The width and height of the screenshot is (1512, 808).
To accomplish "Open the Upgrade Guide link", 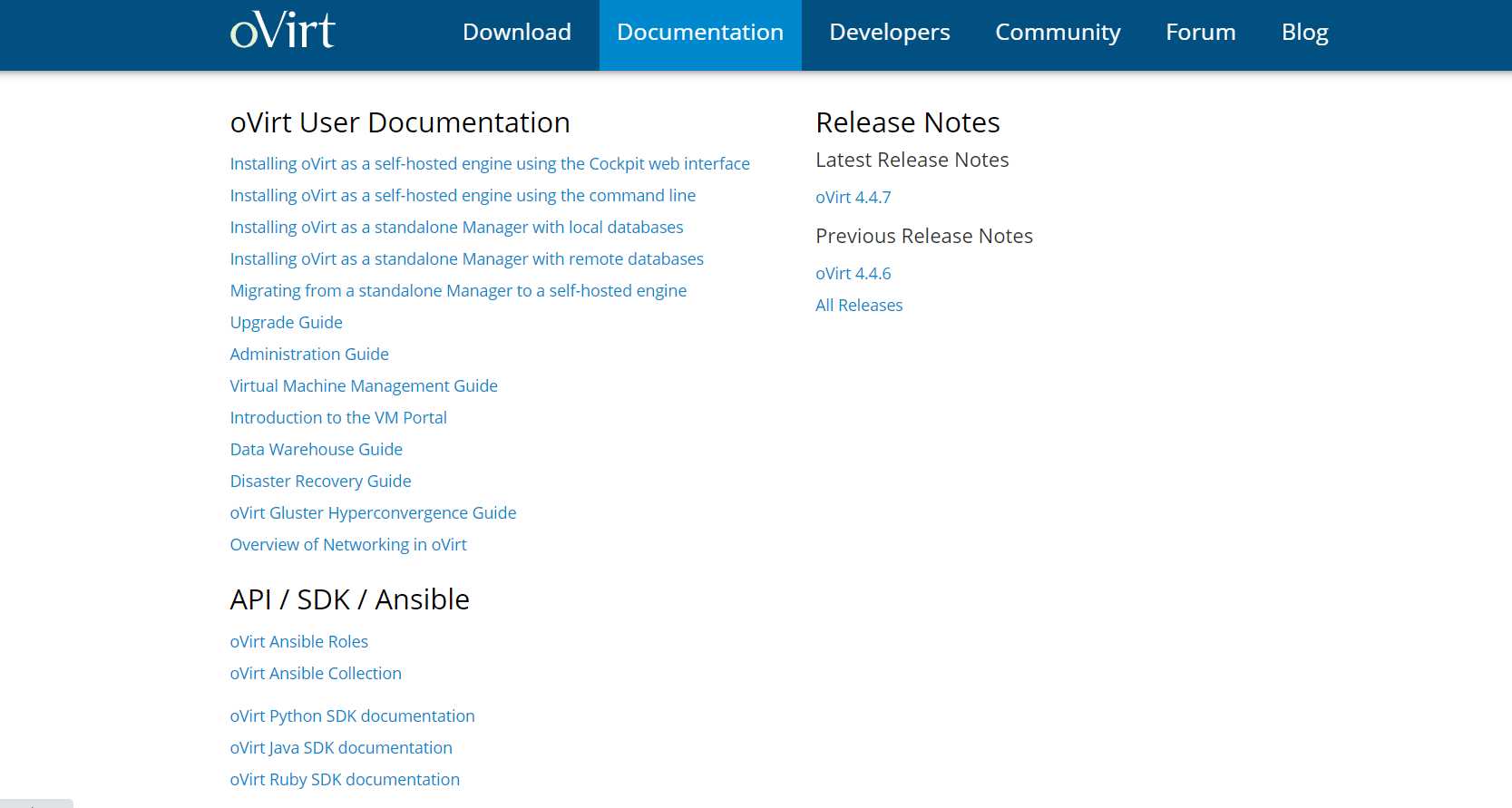I will tap(286, 323).
